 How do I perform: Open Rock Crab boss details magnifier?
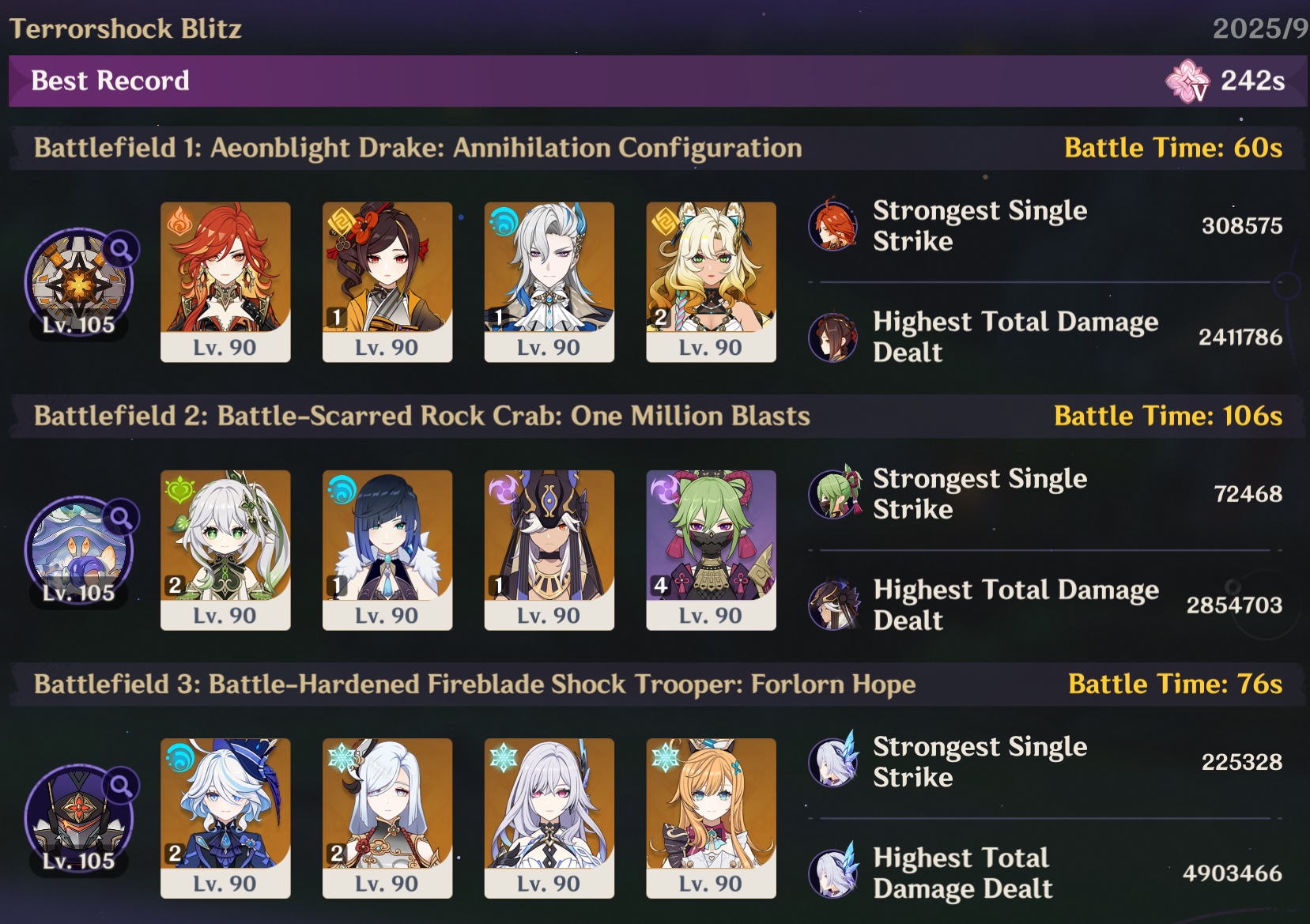(x=121, y=518)
